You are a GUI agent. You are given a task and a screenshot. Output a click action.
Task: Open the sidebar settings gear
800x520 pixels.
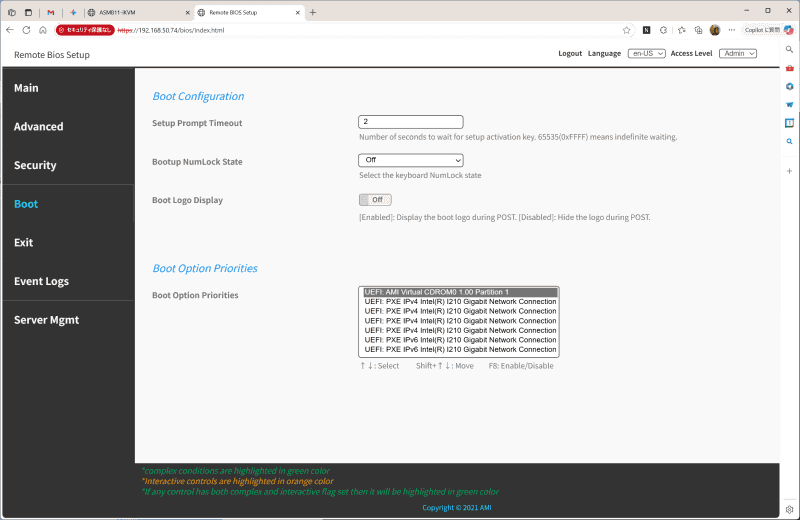[x=789, y=509]
